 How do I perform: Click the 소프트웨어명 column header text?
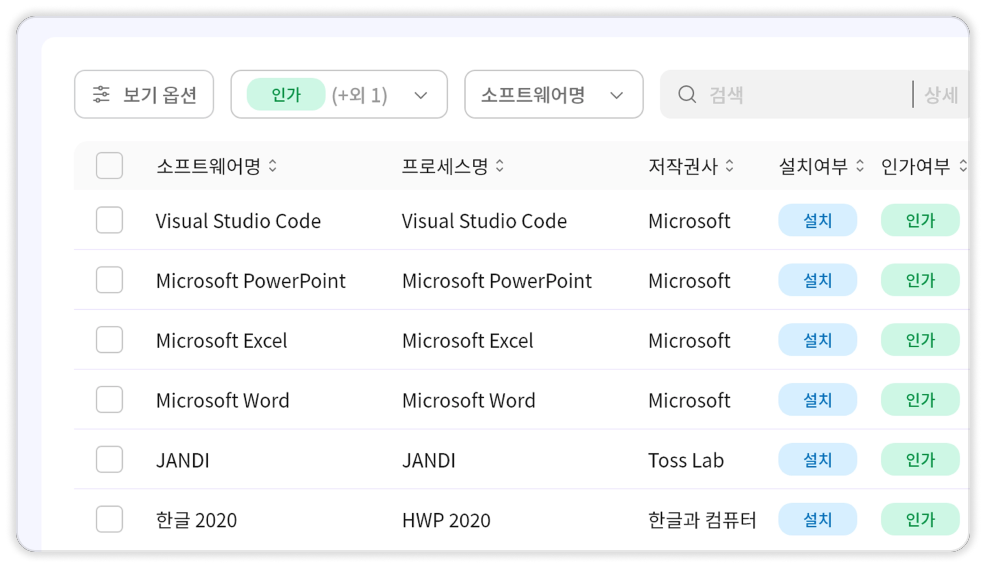pos(208,166)
